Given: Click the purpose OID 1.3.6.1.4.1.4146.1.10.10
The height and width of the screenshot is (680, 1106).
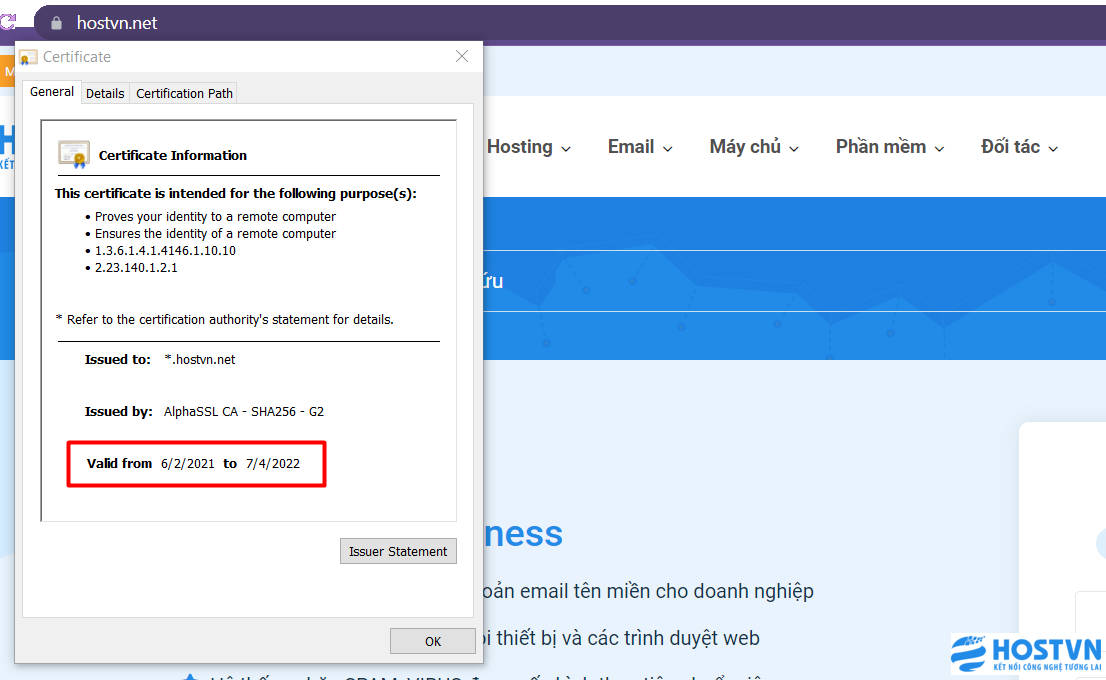Looking at the screenshot, I should pos(165,250).
